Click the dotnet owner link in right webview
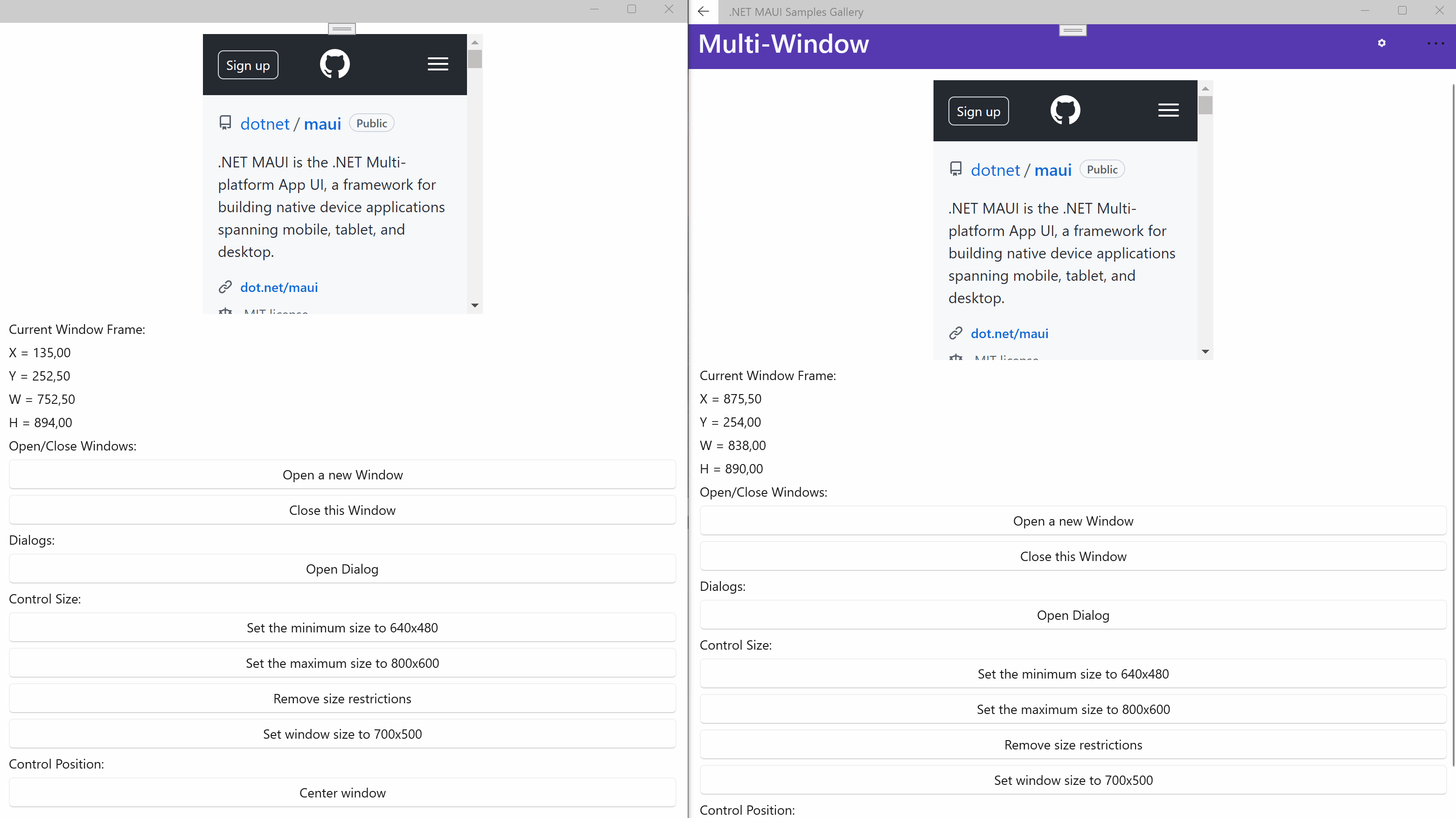Viewport: 1456px width, 818px height. tap(995, 171)
